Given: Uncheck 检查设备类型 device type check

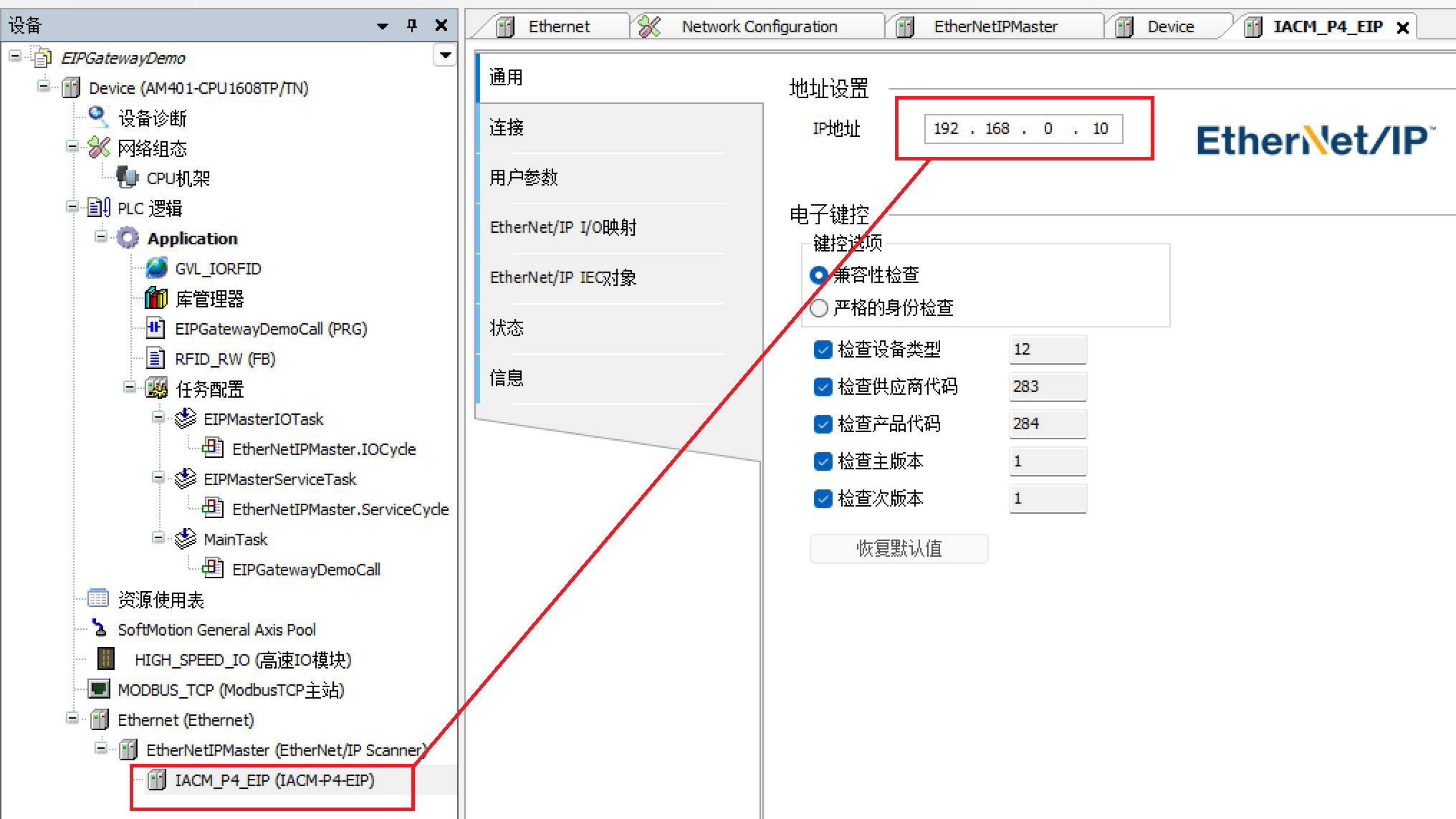Looking at the screenshot, I should pos(823,350).
